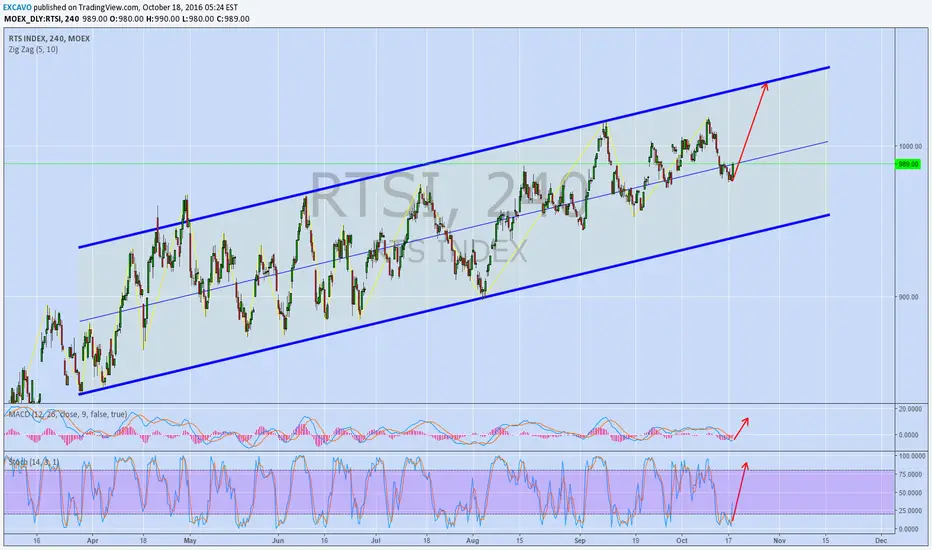The image size is (932, 550).
Task: Click the Aug label on time axis
Action: point(473,540)
